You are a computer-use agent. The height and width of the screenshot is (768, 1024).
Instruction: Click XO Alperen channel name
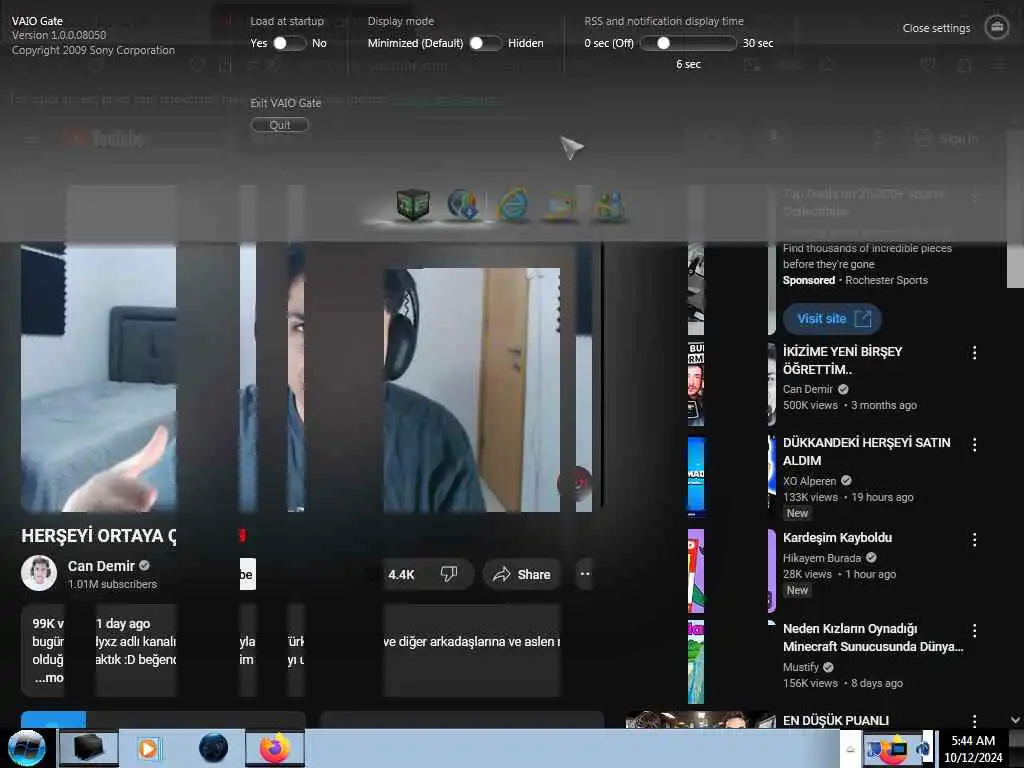809,481
